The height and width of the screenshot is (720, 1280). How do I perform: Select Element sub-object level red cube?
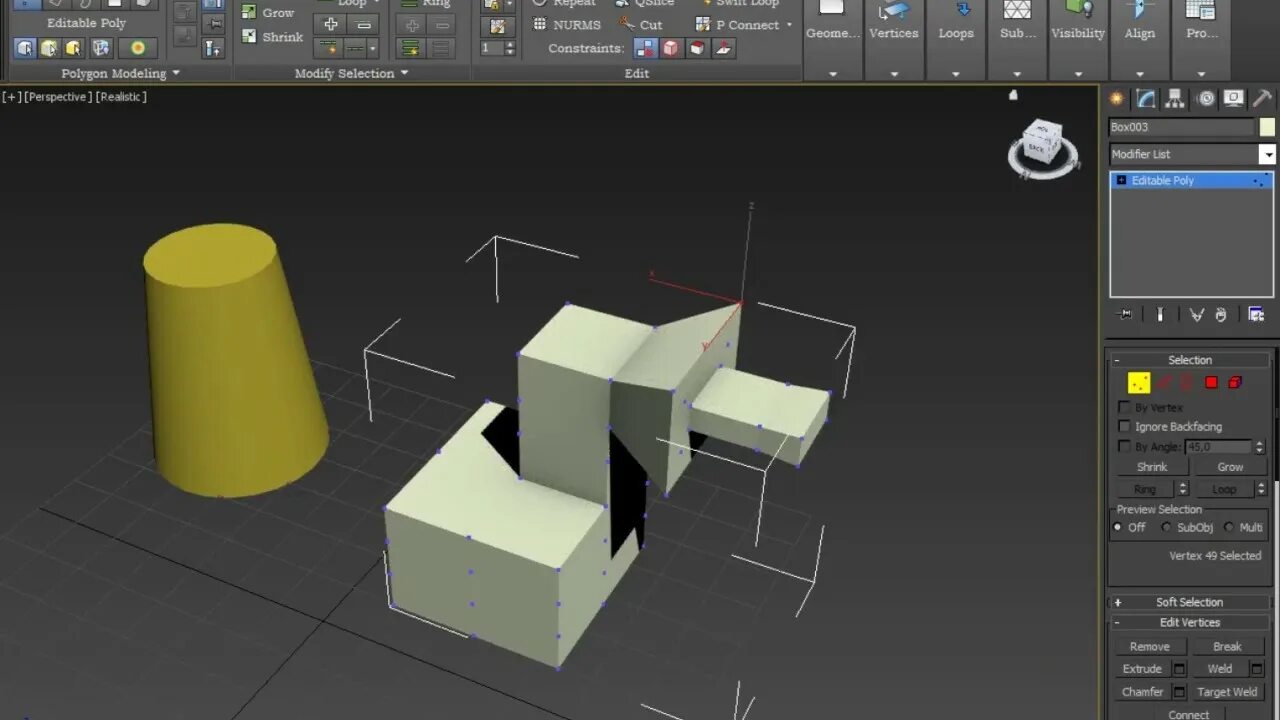(1235, 382)
